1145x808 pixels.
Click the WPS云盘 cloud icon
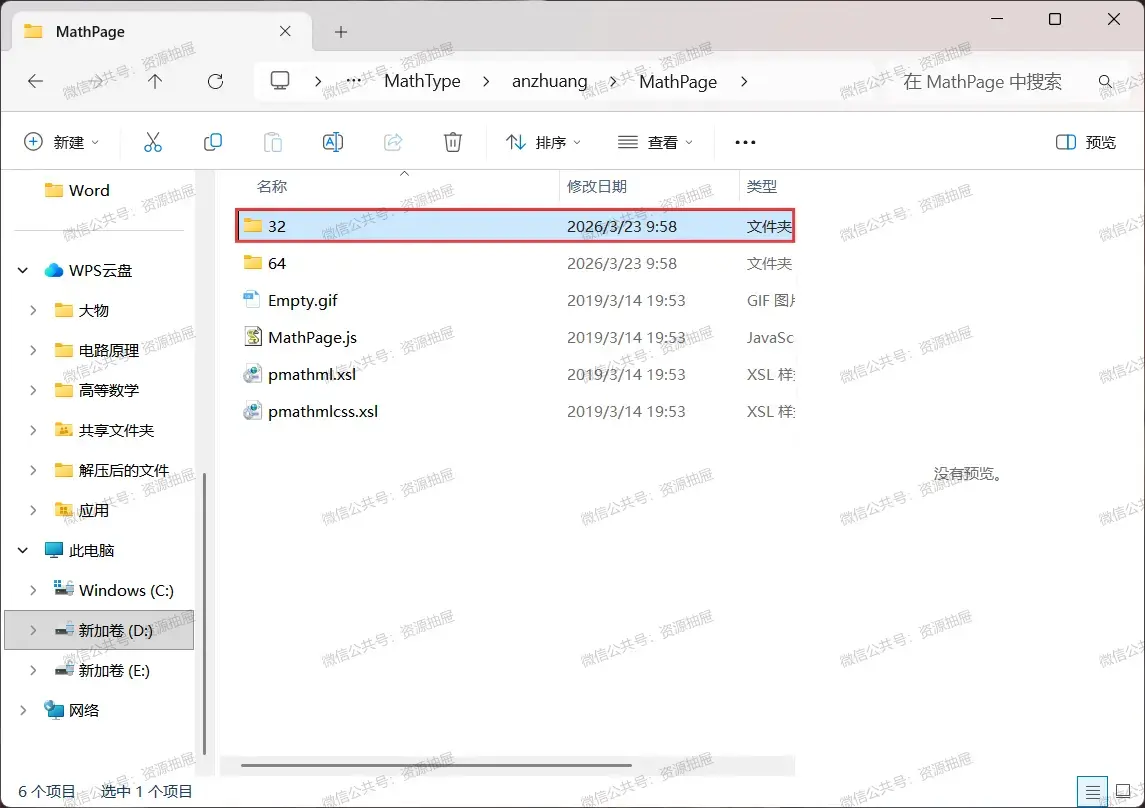click(53, 270)
